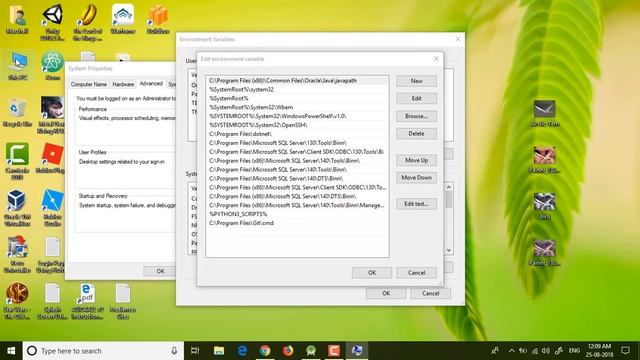Select the C:\Program Files\dotnet\ entry

pyautogui.click(x=297, y=134)
